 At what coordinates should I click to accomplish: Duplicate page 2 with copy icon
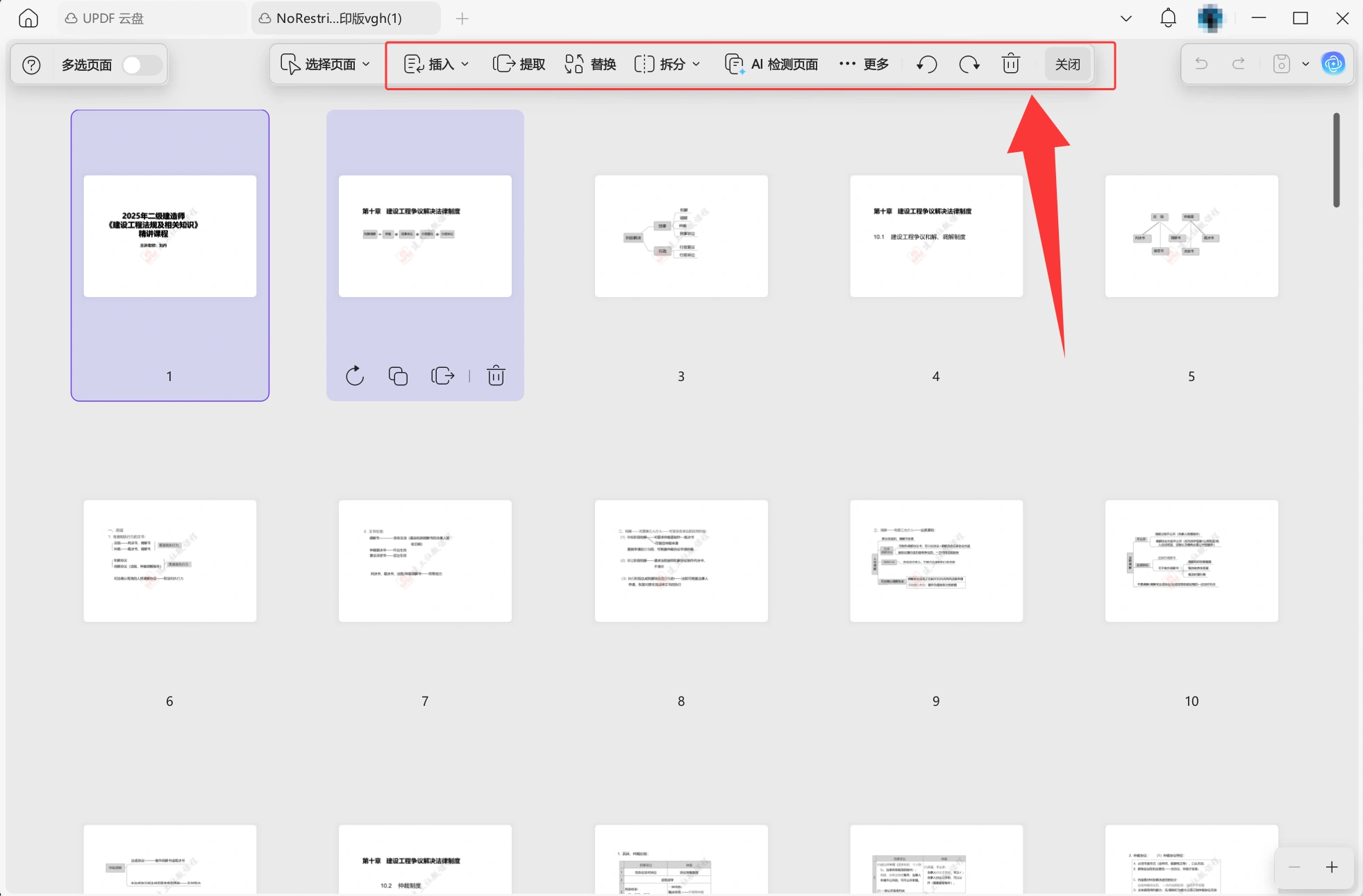click(398, 375)
